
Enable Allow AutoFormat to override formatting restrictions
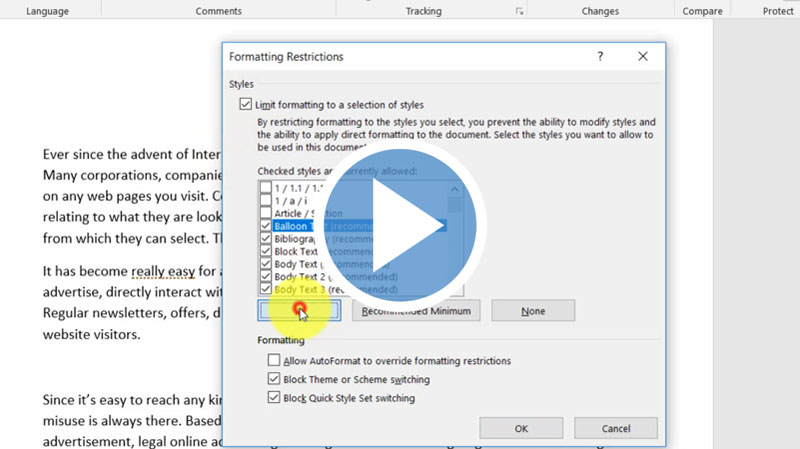(274, 361)
